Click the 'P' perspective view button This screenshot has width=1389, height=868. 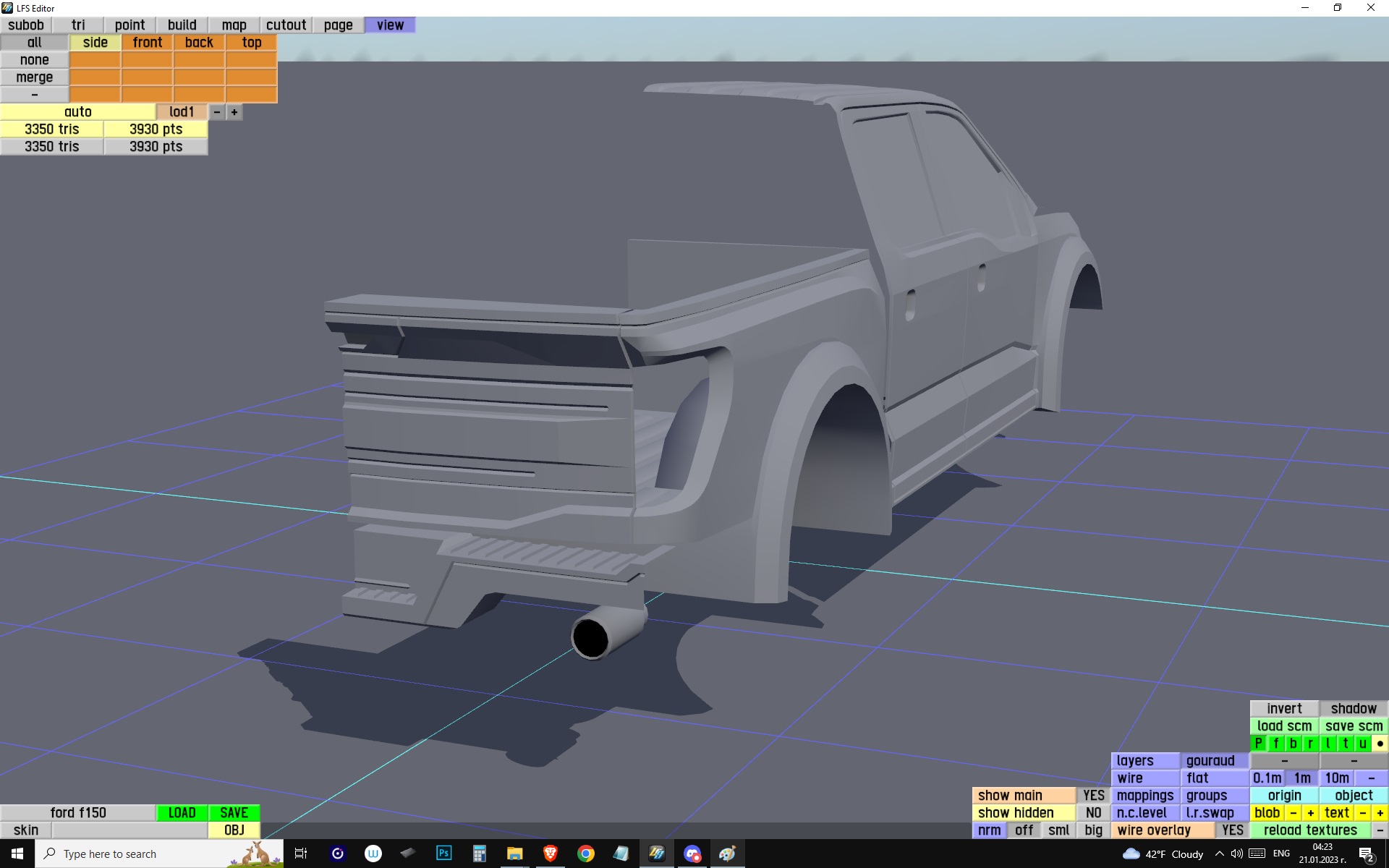click(1258, 743)
